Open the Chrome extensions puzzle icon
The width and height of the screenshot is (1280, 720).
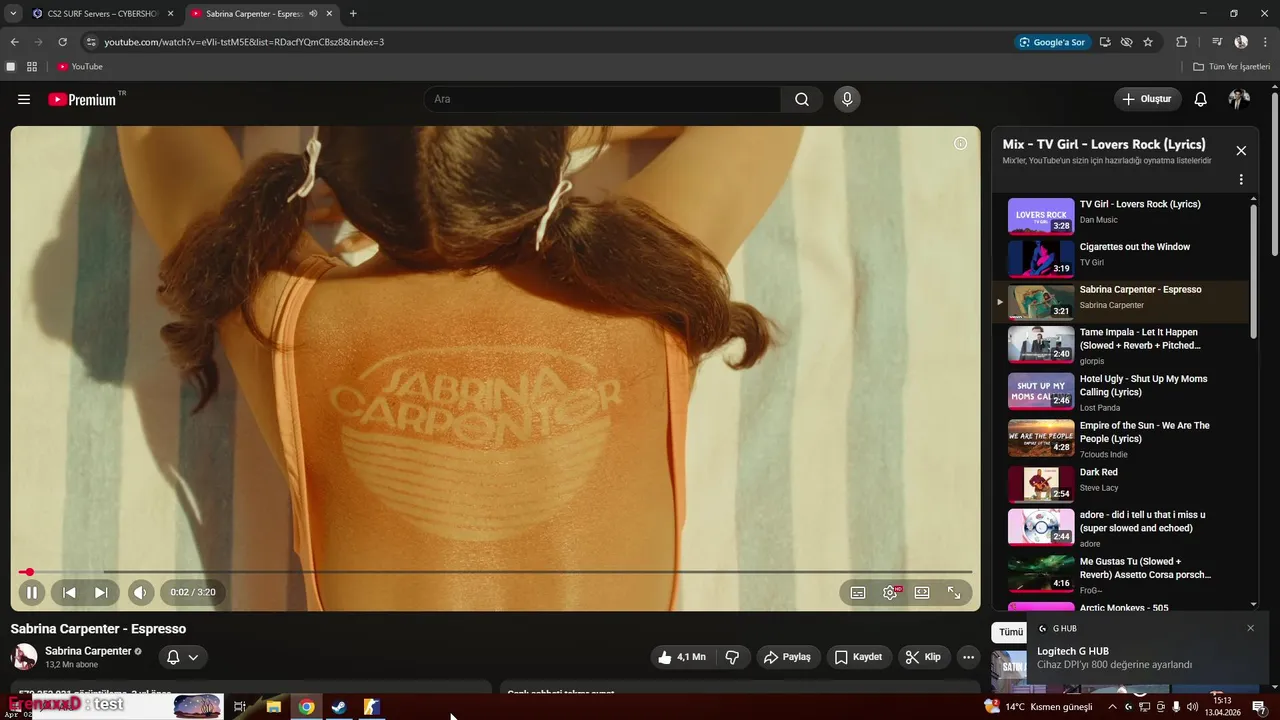pyautogui.click(x=1182, y=42)
